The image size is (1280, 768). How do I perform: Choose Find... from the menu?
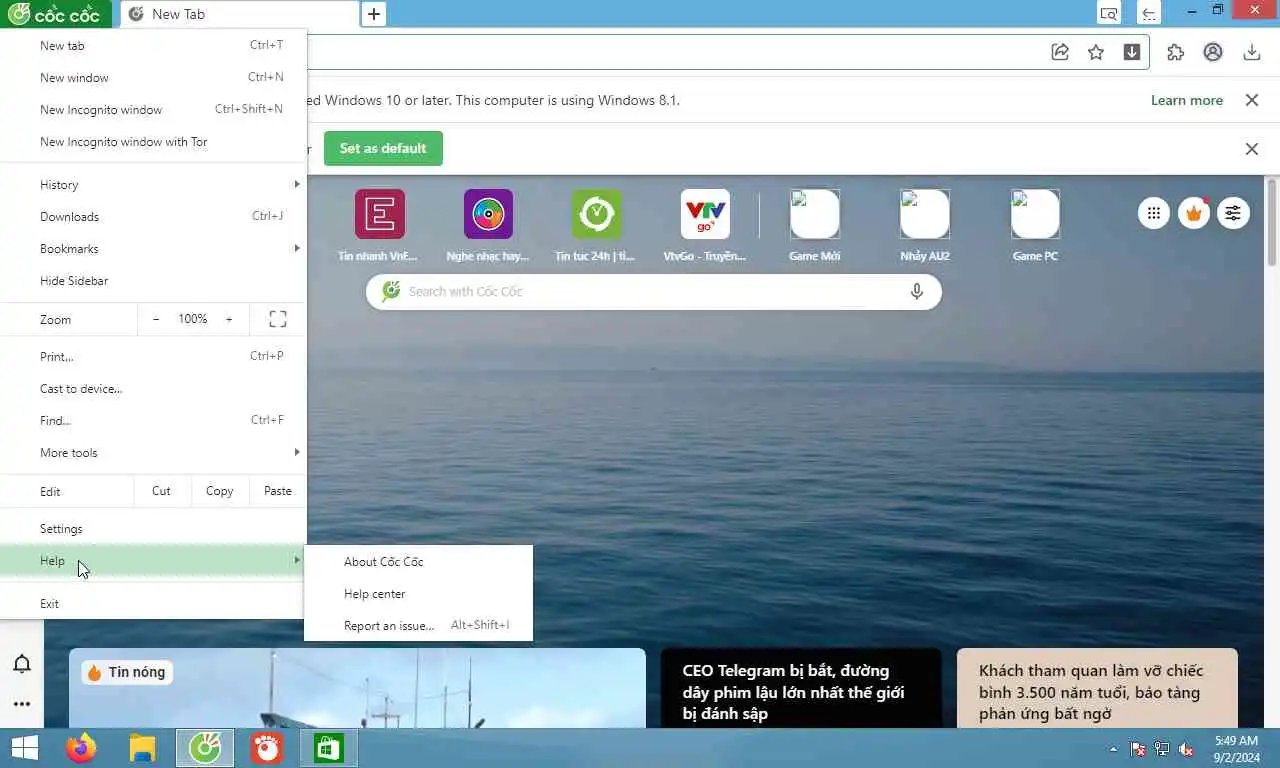pos(153,420)
